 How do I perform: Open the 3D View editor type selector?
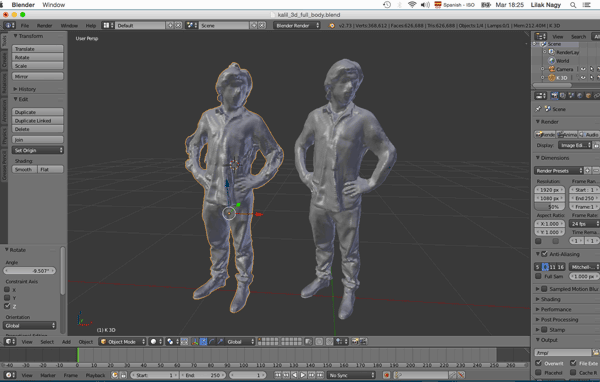(x=10, y=341)
